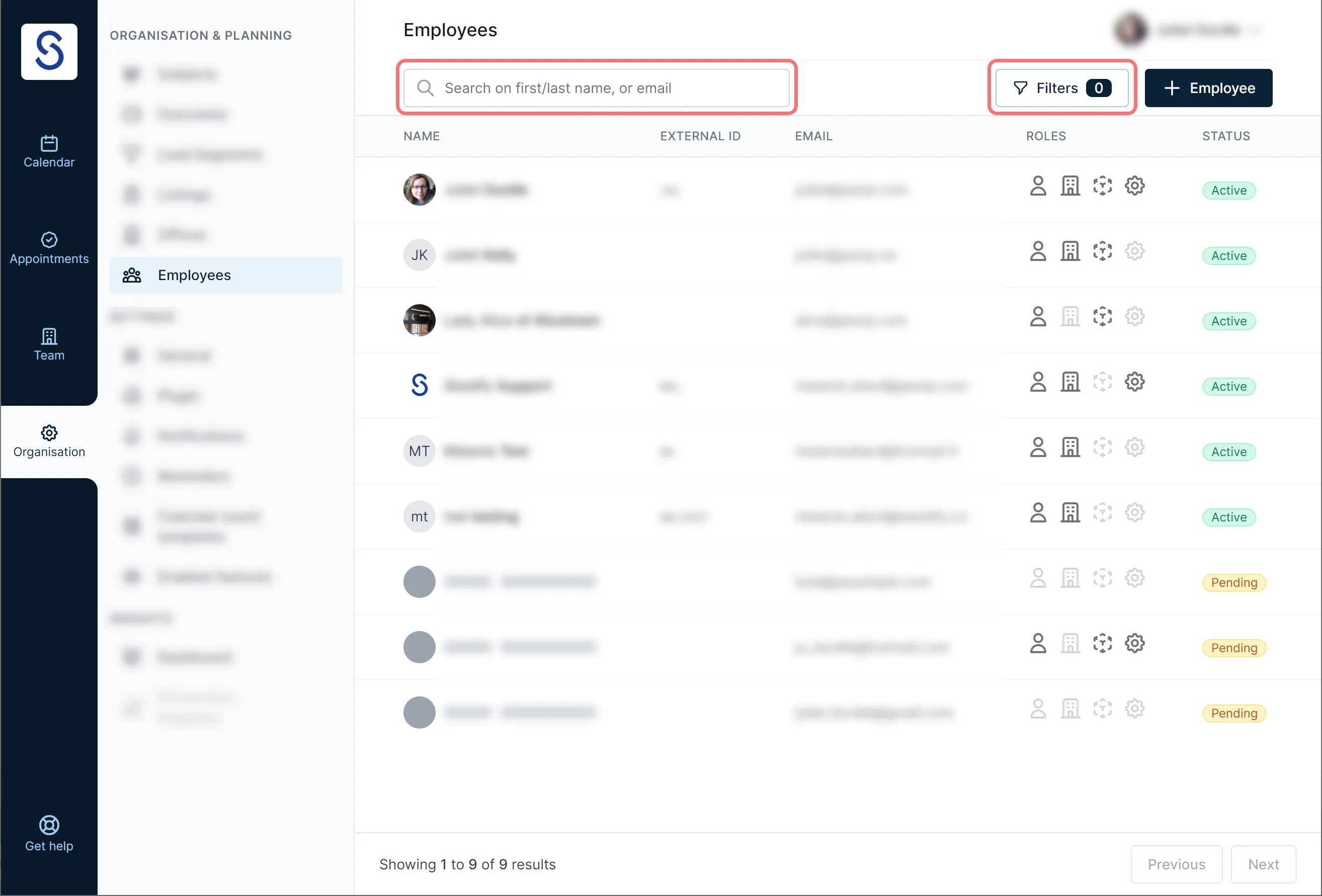Click the gear role icon in JK row
The height and width of the screenshot is (896, 1322).
tap(1134, 251)
